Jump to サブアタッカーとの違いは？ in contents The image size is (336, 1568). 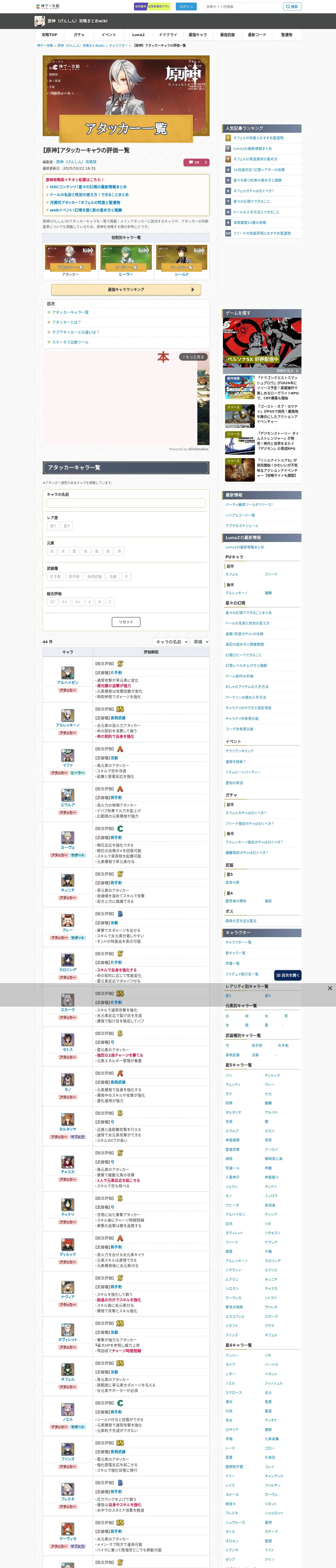click(76, 332)
